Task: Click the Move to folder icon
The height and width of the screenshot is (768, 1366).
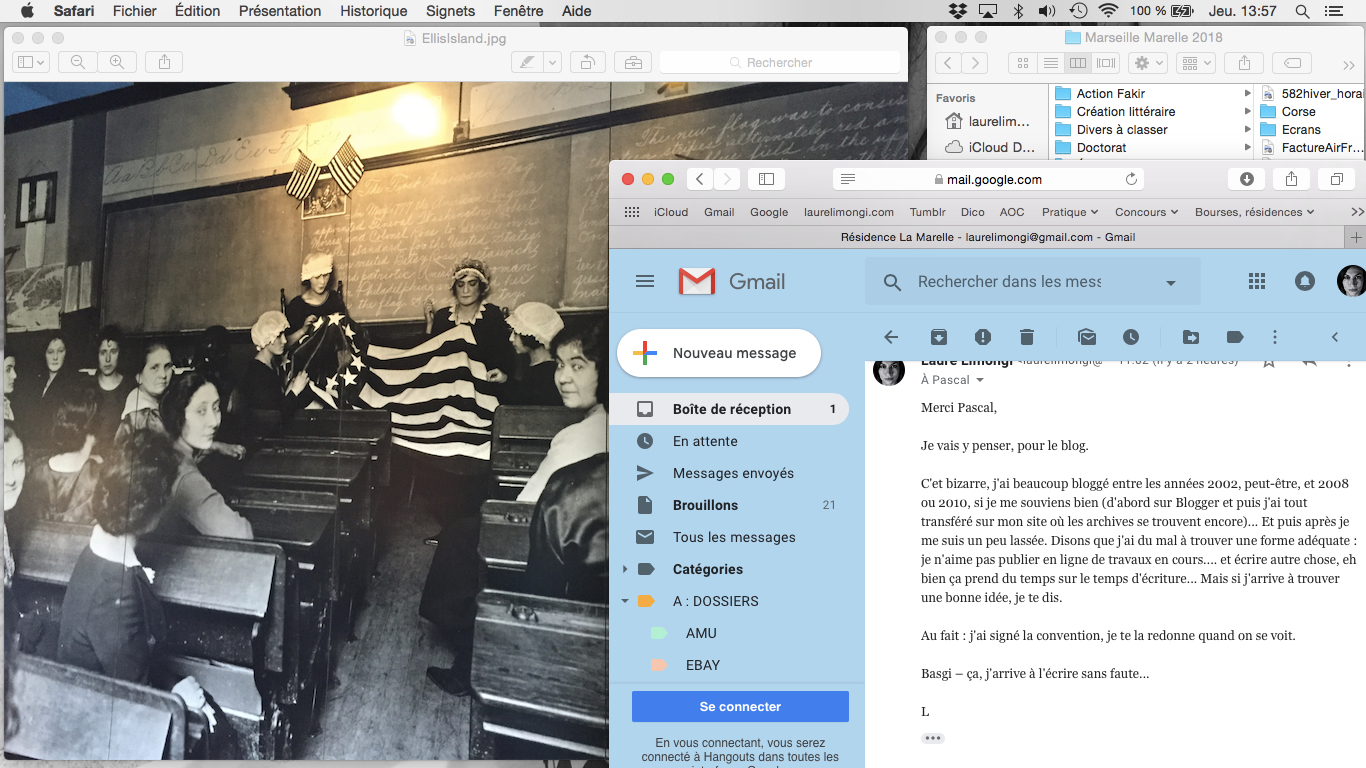Action: pyautogui.click(x=1191, y=337)
